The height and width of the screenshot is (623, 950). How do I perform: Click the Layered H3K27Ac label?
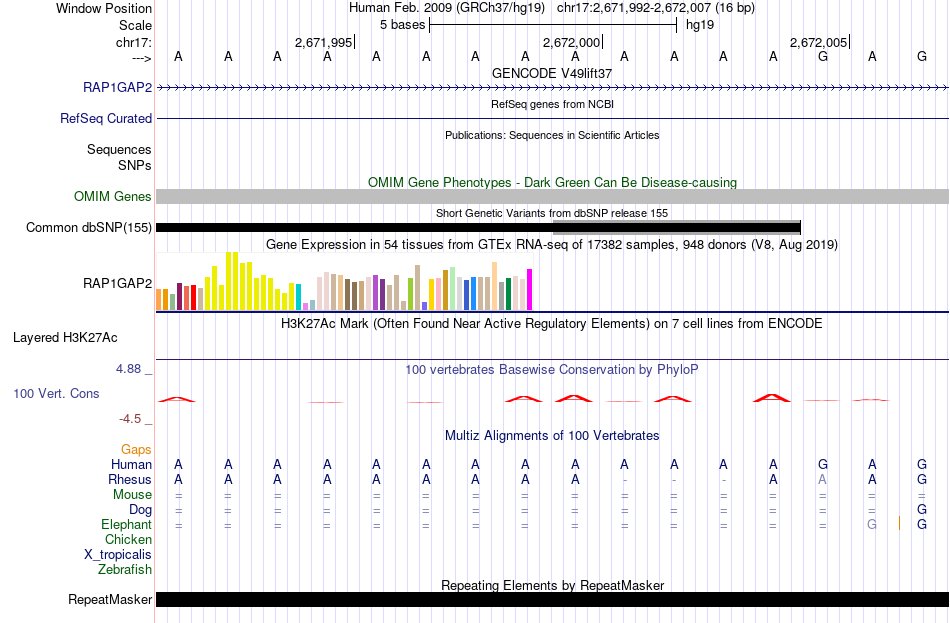[x=65, y=338]
